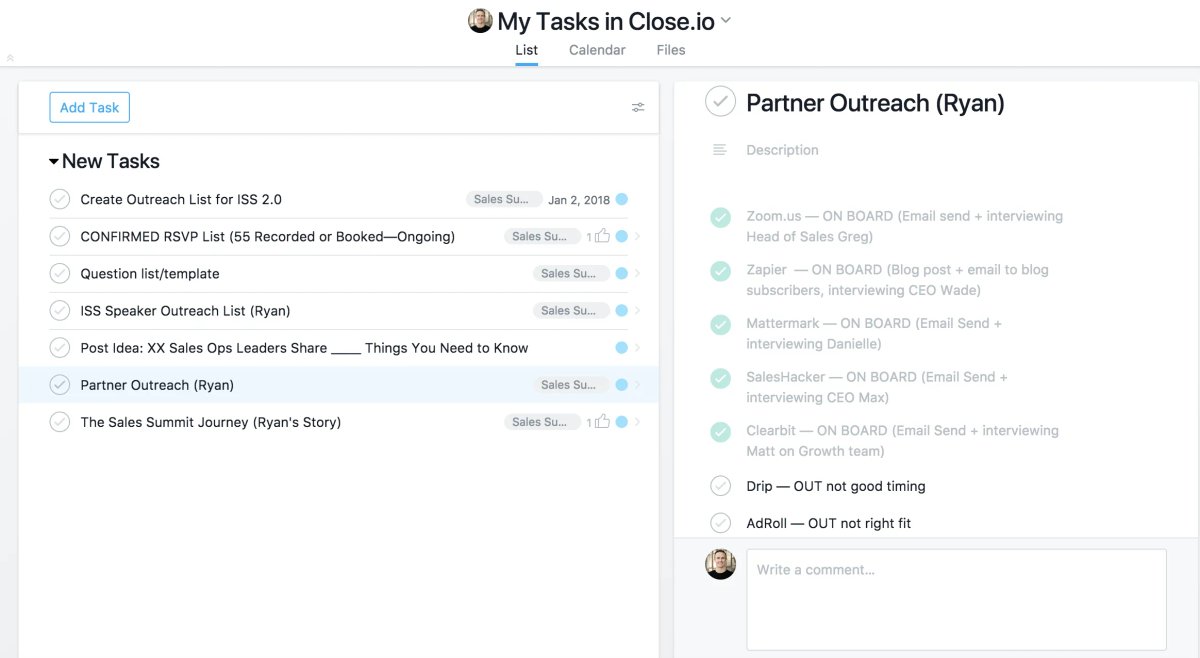The image size is (1200, 658).
Task: Open the task list filter and sort options
Action: 638,107
